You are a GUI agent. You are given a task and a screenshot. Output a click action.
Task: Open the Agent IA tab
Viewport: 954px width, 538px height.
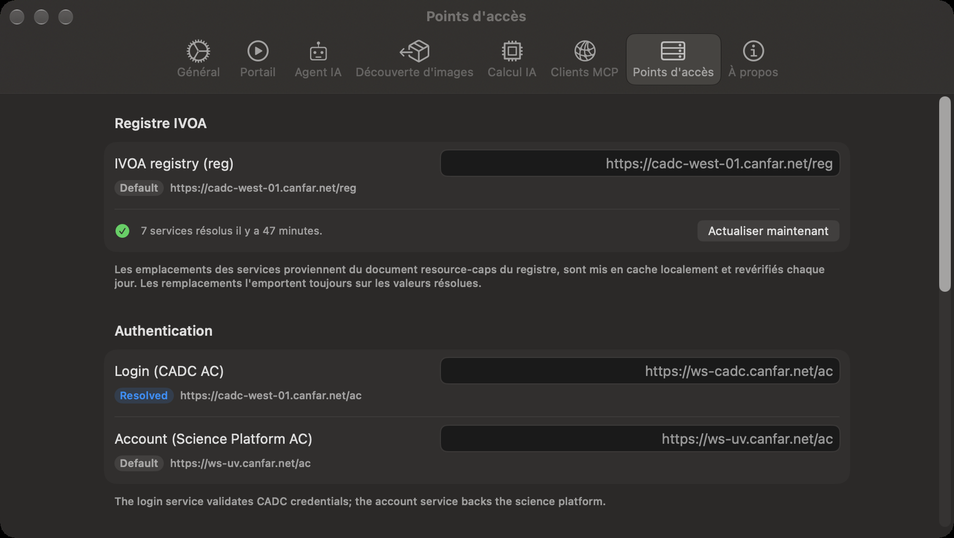[x=318, y=59]
